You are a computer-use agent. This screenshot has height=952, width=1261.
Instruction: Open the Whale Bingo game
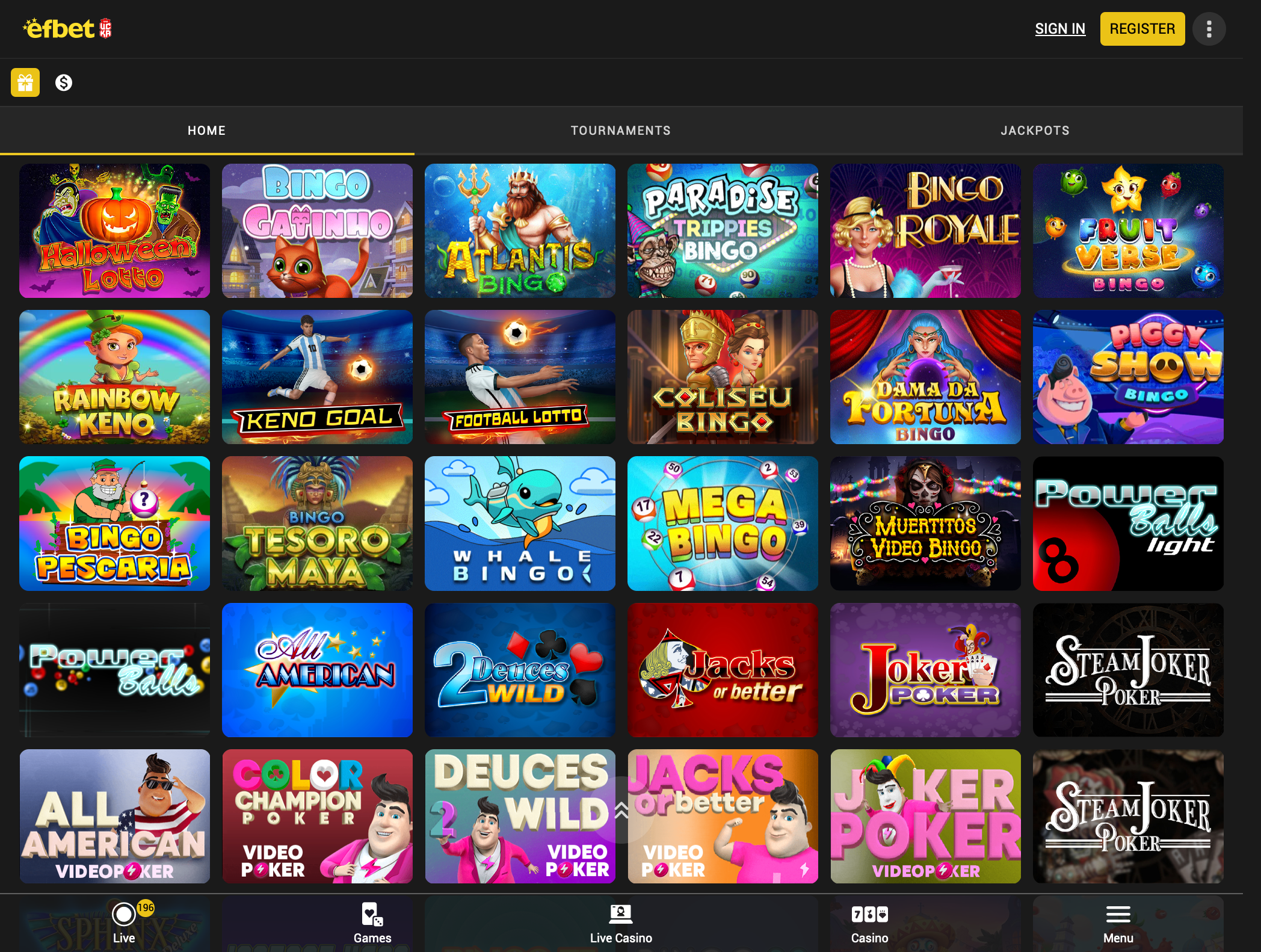(520, 523)
